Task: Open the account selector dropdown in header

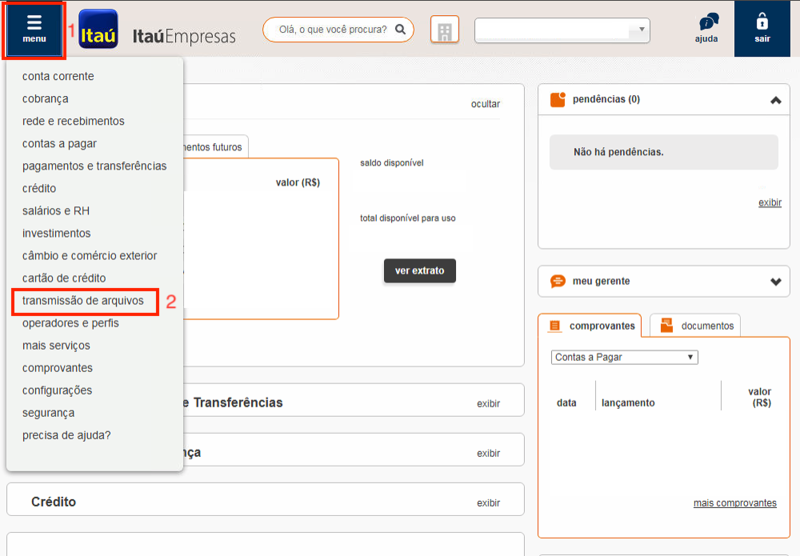Action: pyautogui.click(x=562, y=30)
